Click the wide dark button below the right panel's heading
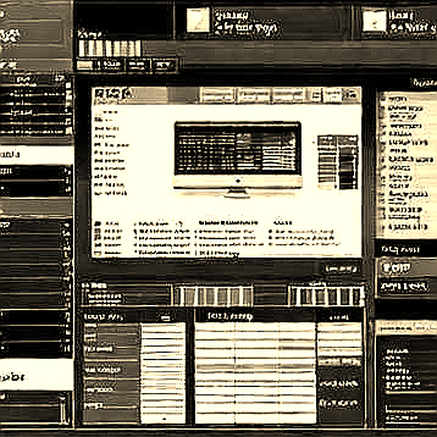 [x=403, y=286]
